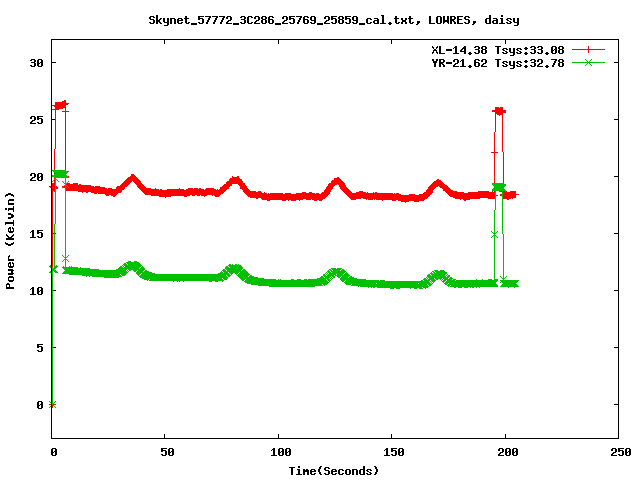Viewport: 640px width, 480px height.
Task: Click Power axis tick label 10
Action: click(36, 291)
